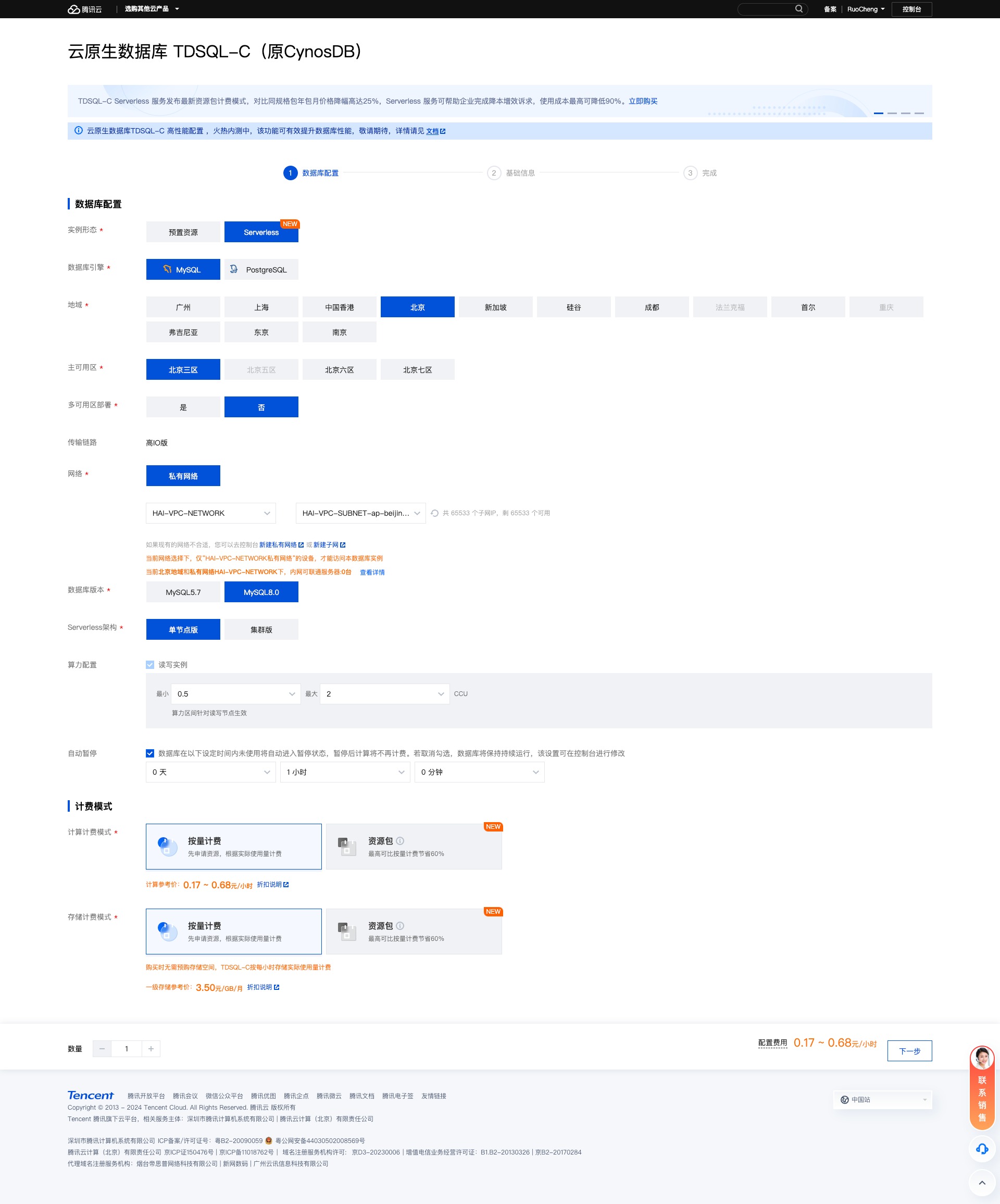Toggle the auto-pause checkbox
1000x1204 pixels.
[x=150, y=753]
